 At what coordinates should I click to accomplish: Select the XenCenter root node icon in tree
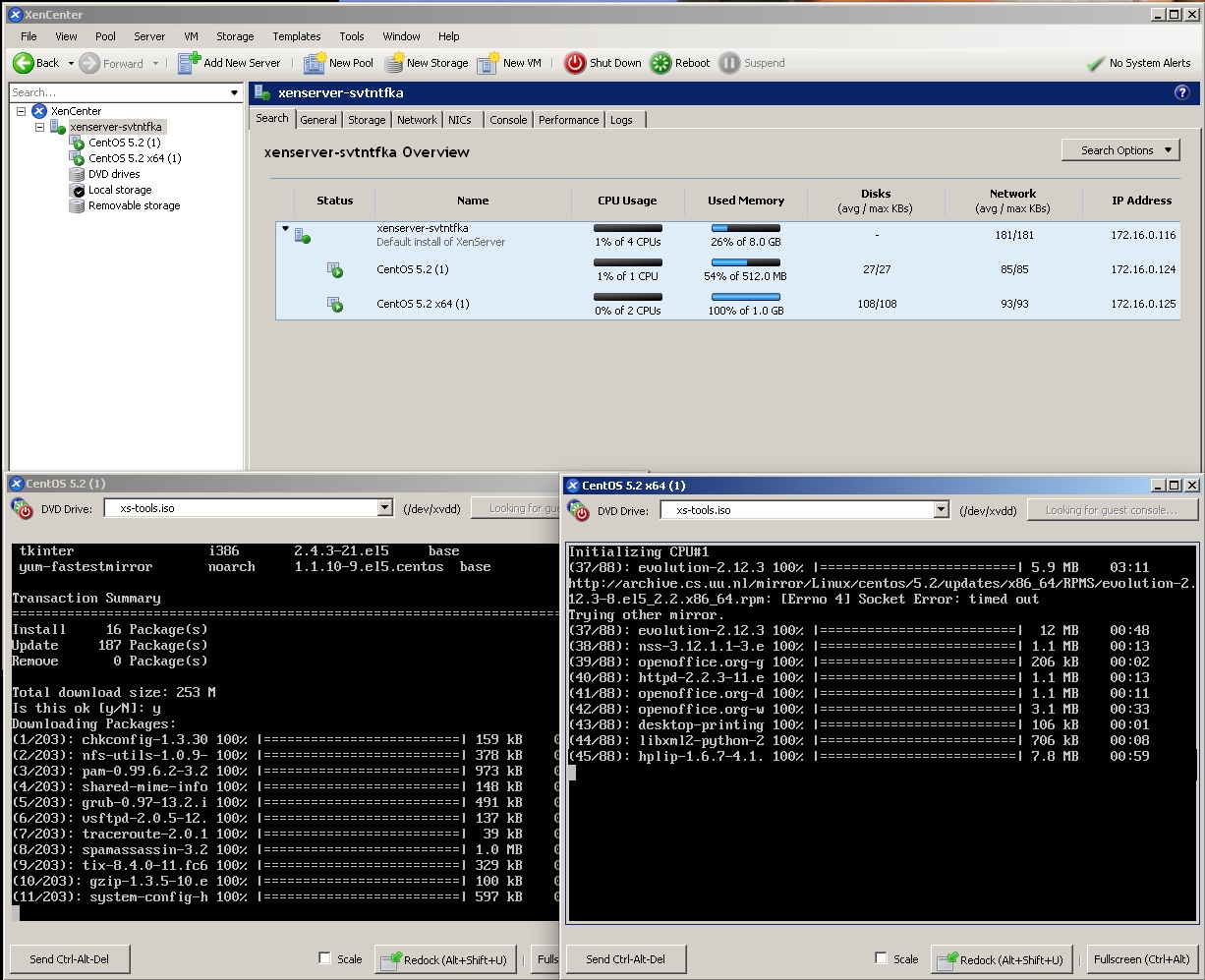pos(39,111)
